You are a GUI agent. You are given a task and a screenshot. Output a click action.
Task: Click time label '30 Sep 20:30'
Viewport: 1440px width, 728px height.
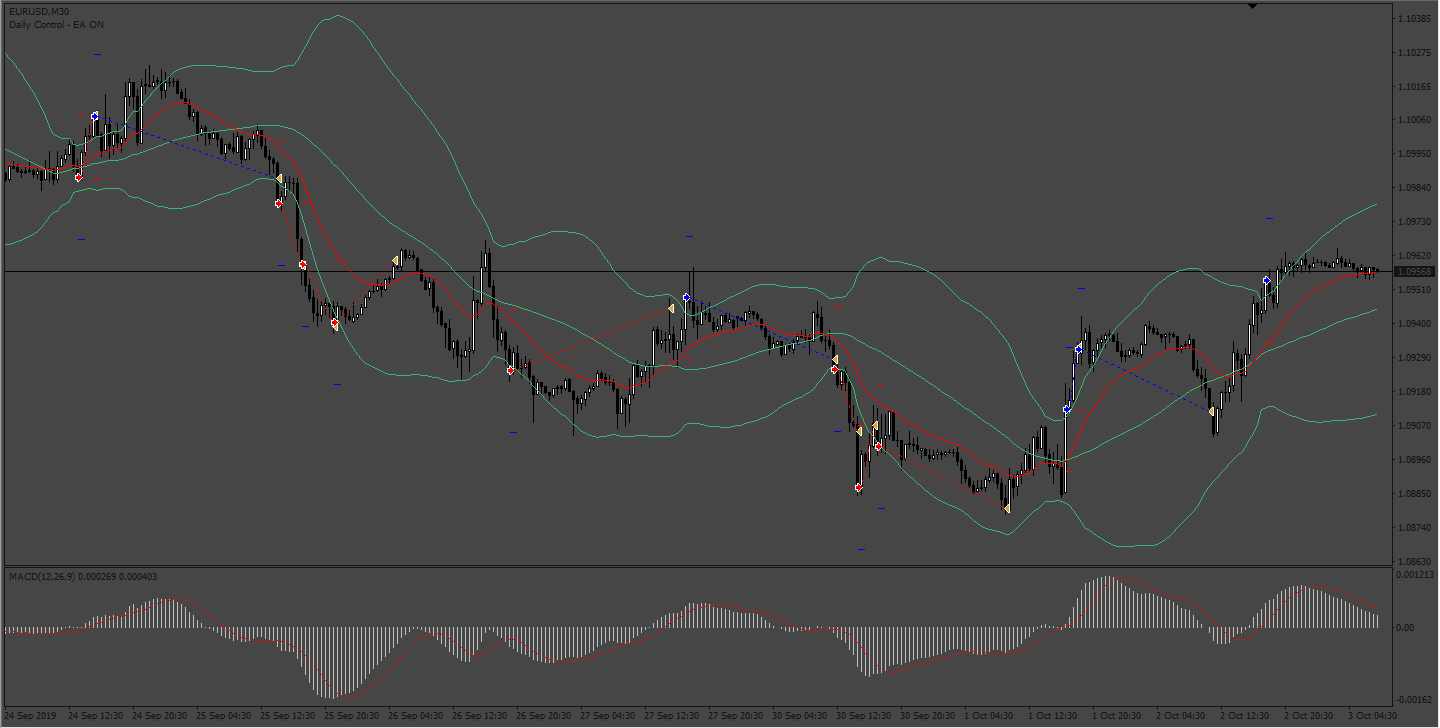926,716
